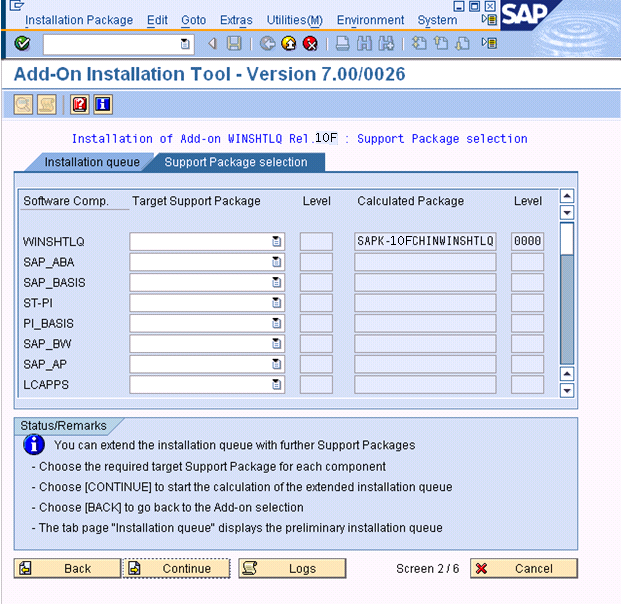This screenshot has width=621, height=604.
Task: Open SAP_AP target package value help
Action: tap(276, 364)
